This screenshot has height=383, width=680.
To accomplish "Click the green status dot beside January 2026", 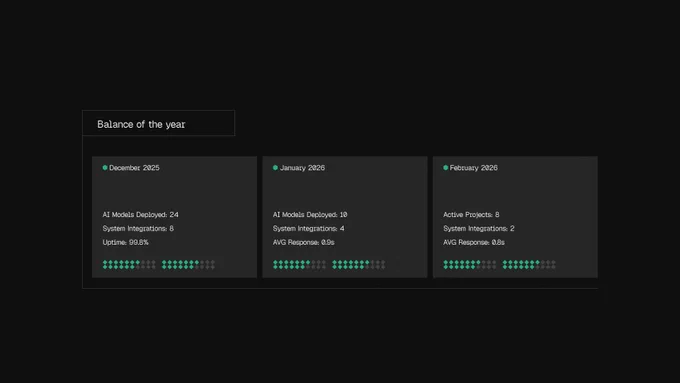I will (275, 167).
